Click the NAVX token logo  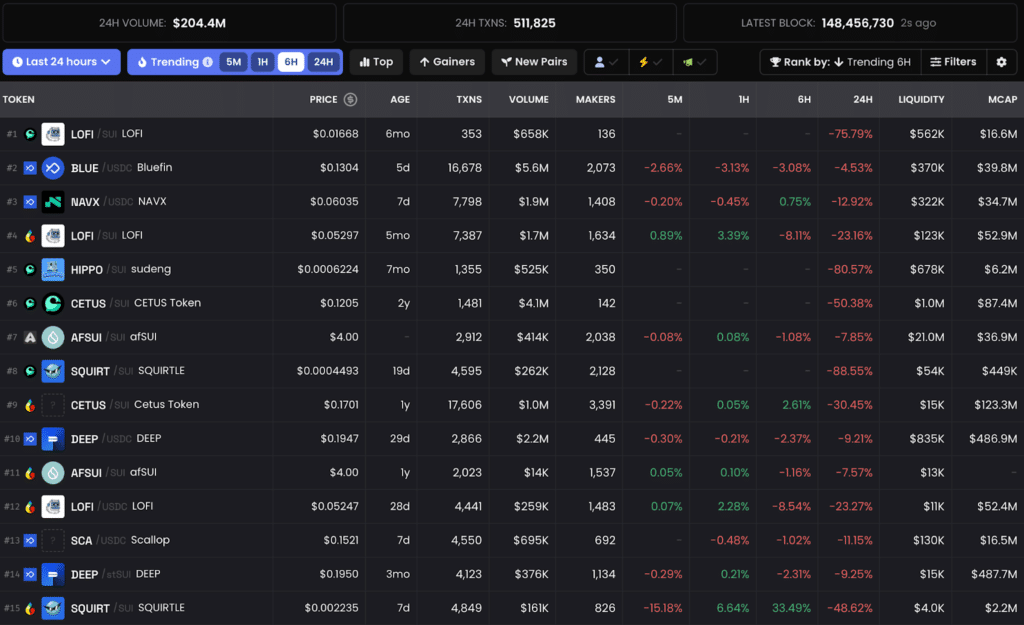tap(53, 202)
